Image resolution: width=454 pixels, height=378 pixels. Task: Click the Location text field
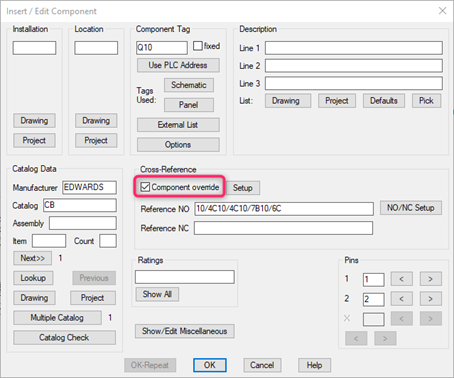coord(96,48)
